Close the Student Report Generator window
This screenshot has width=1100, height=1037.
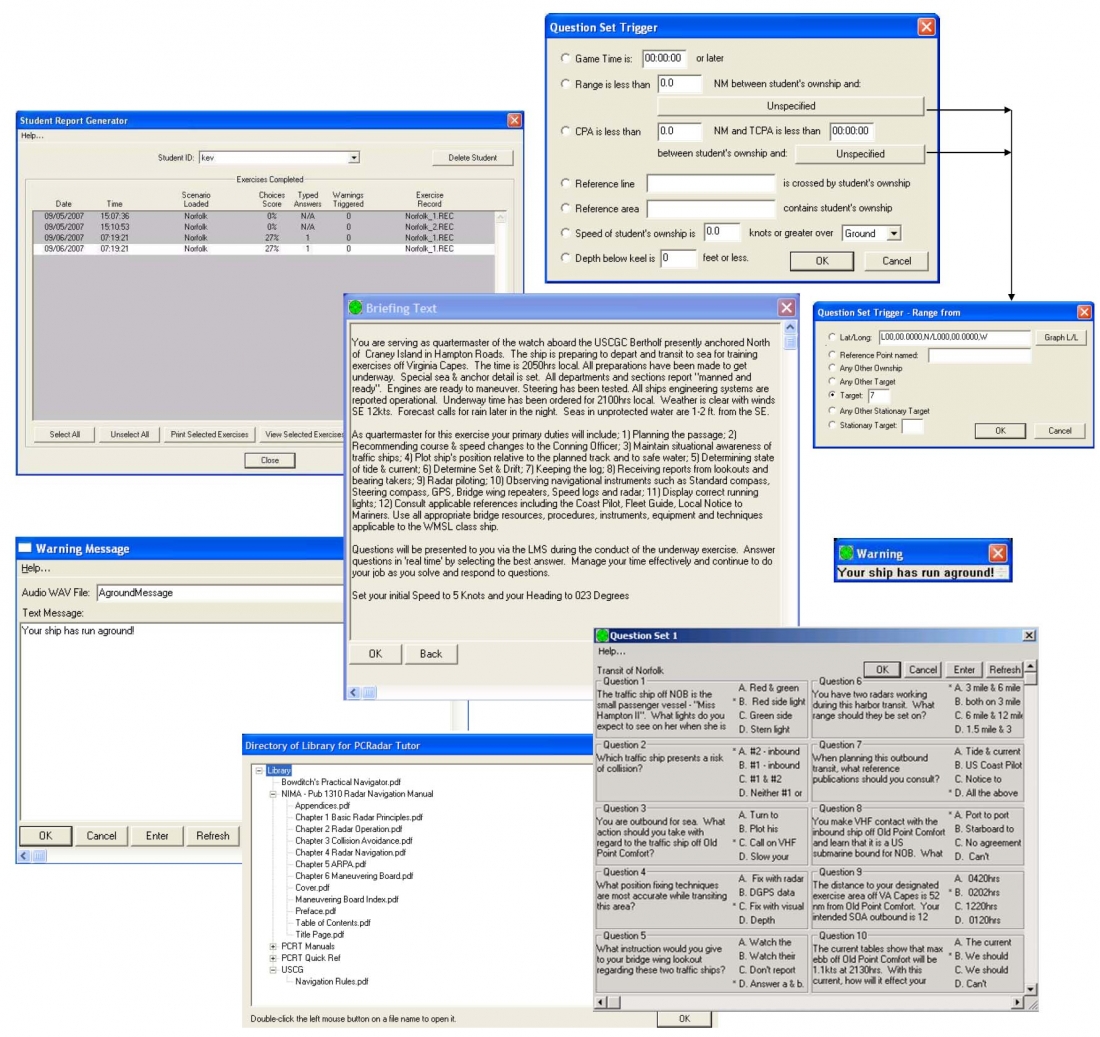(514, 121)
